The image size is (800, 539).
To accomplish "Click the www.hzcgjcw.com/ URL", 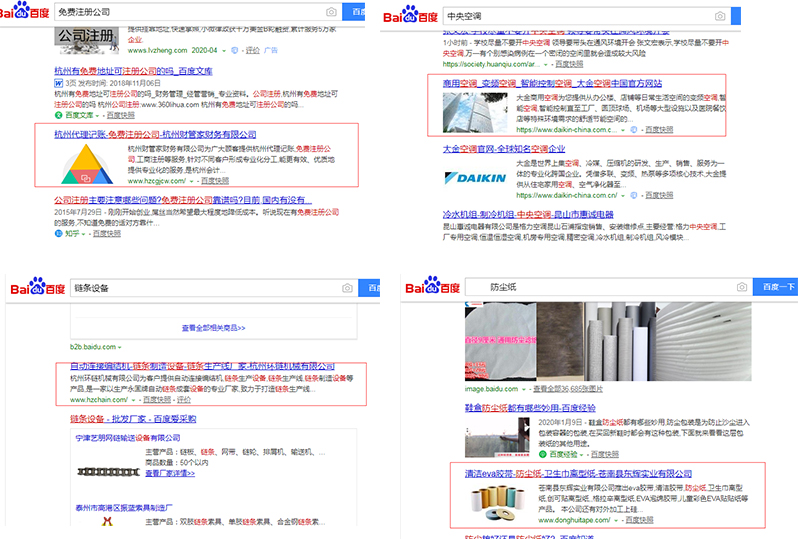I will [x=157, y=181].
